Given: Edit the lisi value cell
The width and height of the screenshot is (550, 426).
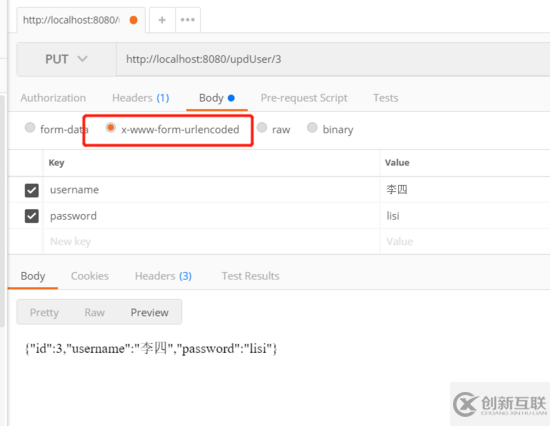Looking at the screenshot, I should [x=465, y=216].
